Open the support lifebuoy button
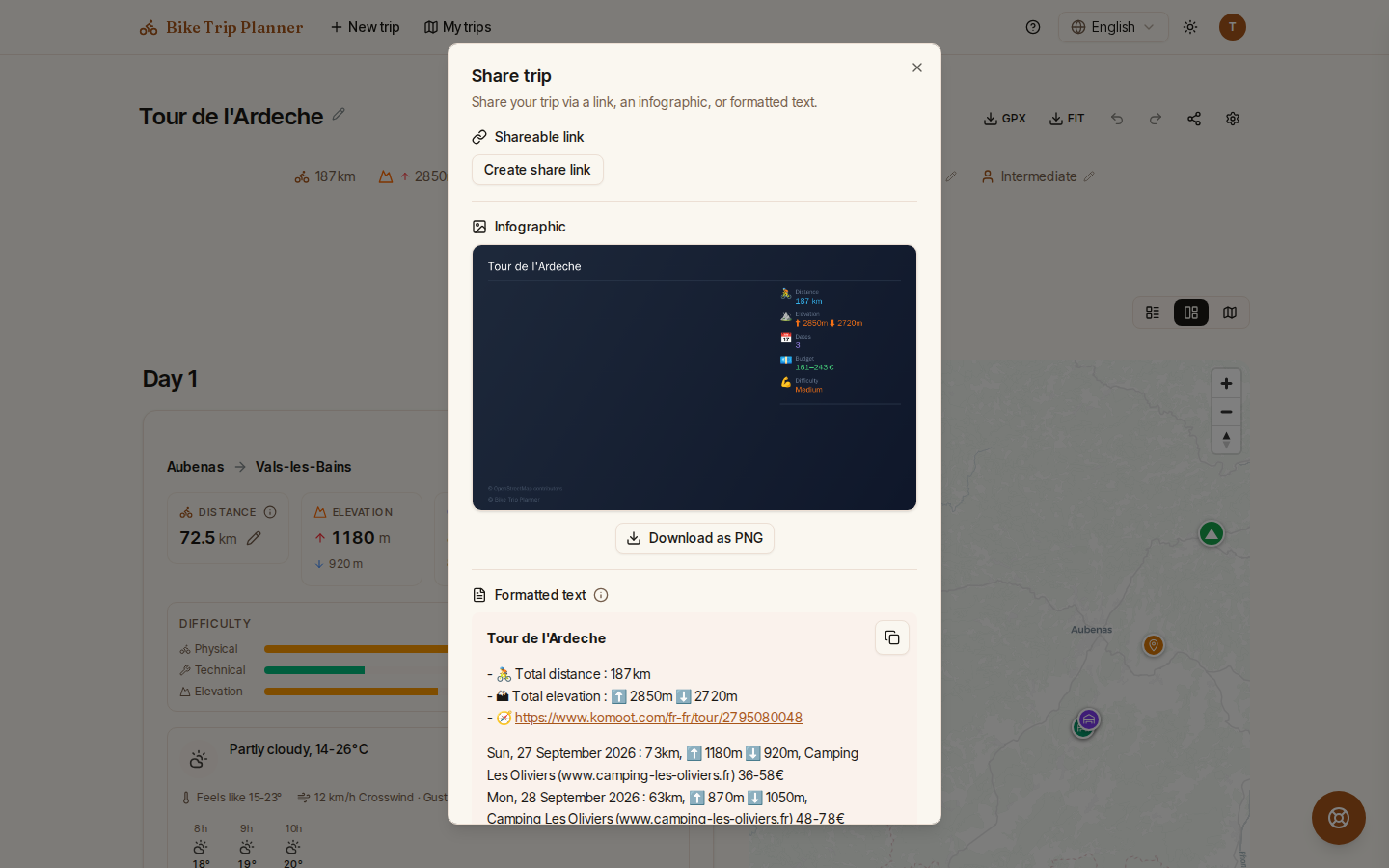 click(1339, 818)
